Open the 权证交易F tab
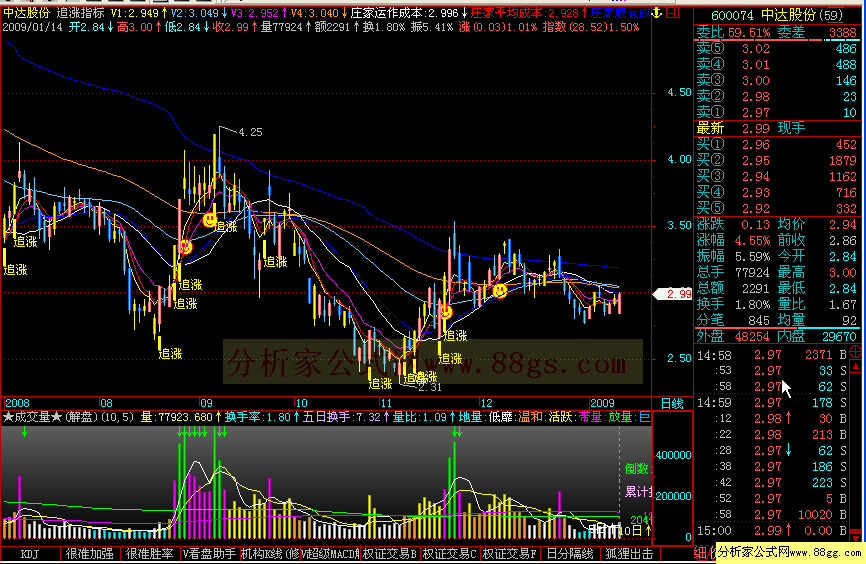The width and height of the screenshot is (866, 564). (509, 554)
